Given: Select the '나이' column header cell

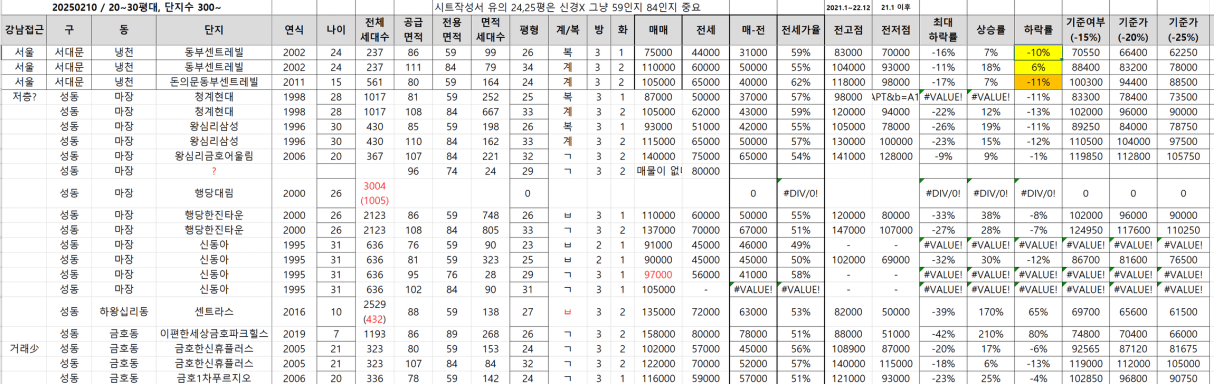Looking at the screenshot, I should [336, 29].
